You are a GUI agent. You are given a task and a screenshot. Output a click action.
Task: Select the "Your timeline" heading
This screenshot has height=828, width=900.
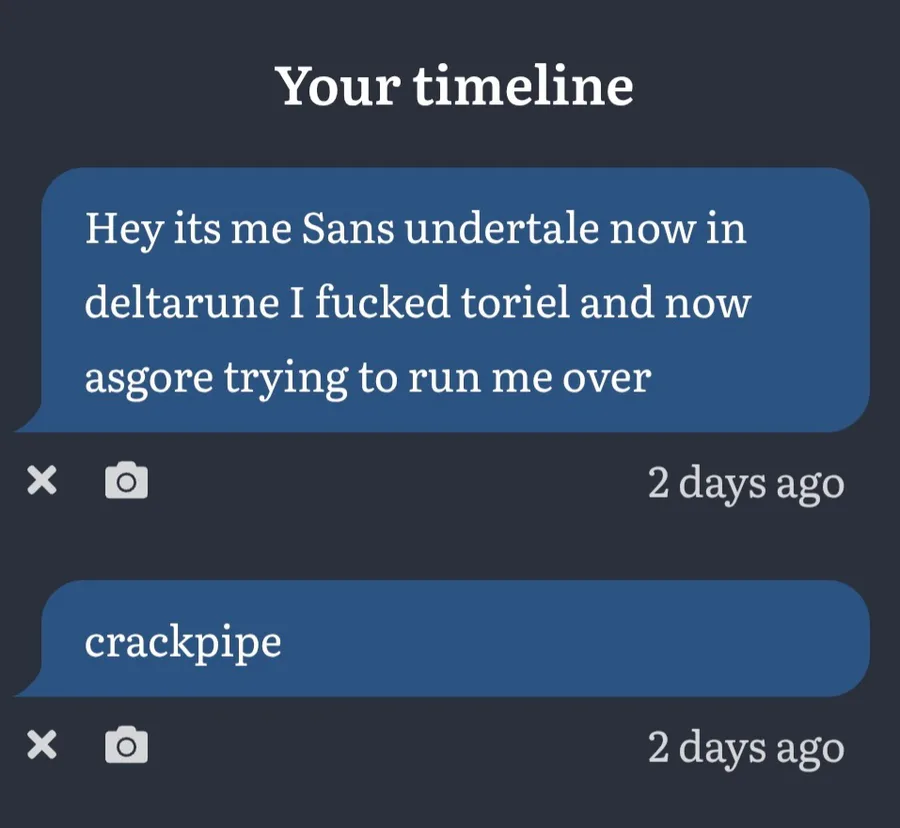(x=454, y=86)
